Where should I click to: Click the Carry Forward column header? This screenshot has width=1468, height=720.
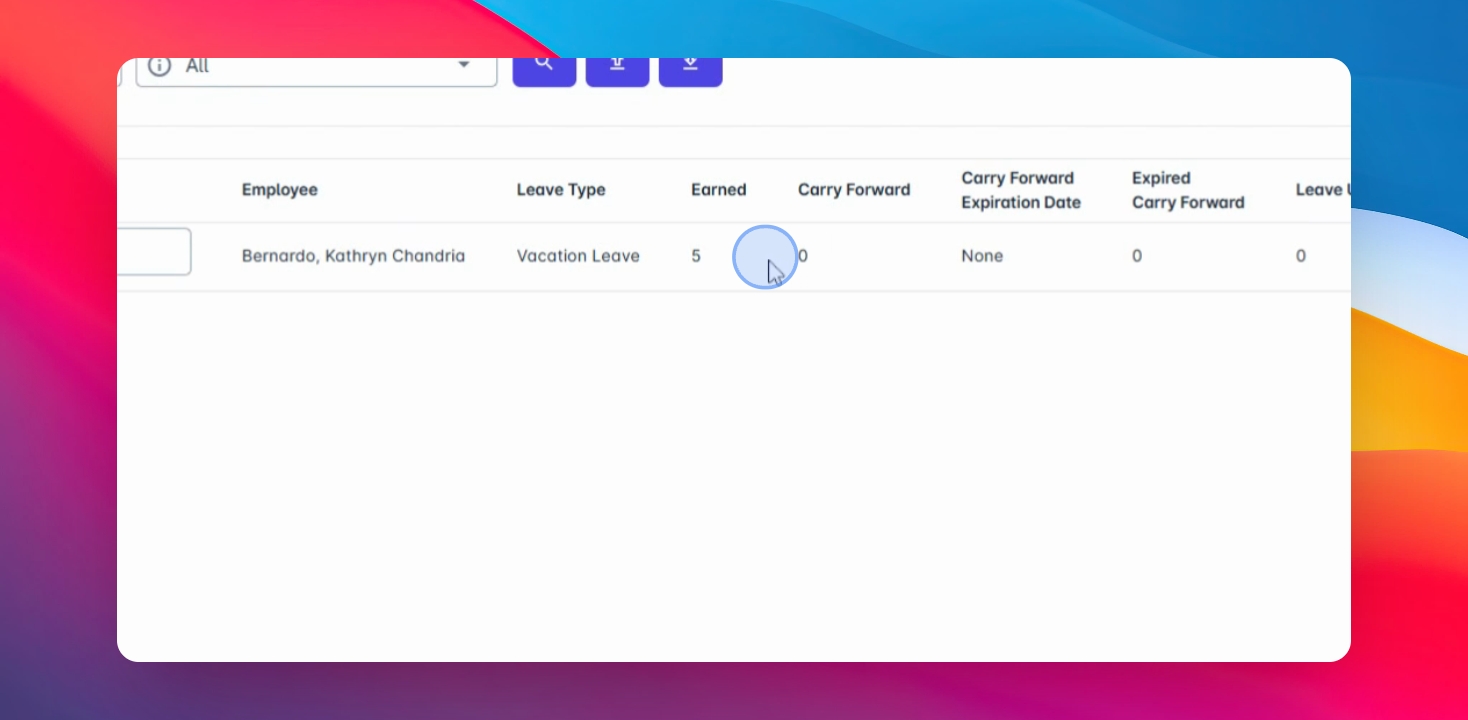tap(854, 190)
